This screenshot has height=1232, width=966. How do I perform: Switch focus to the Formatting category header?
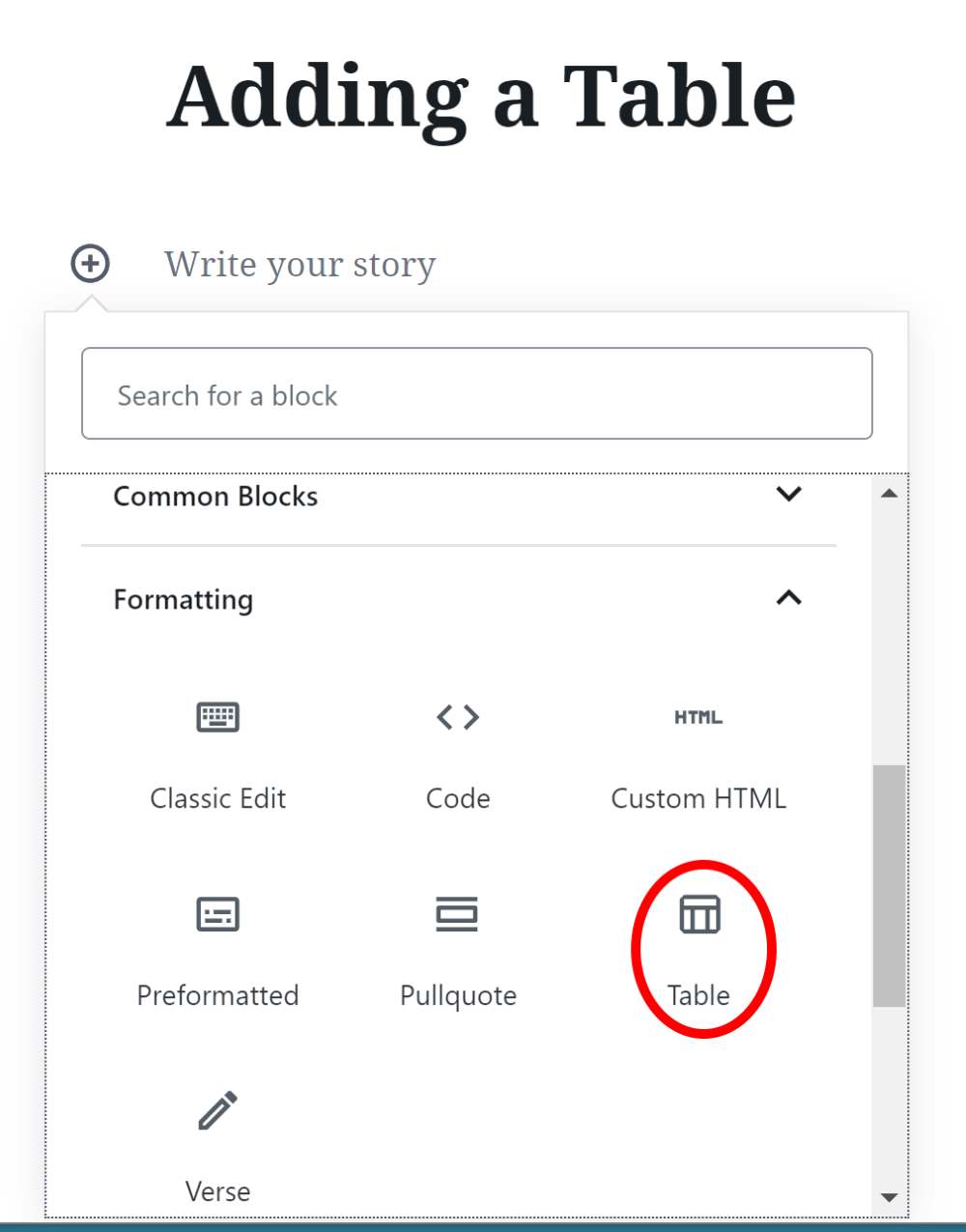183,599
